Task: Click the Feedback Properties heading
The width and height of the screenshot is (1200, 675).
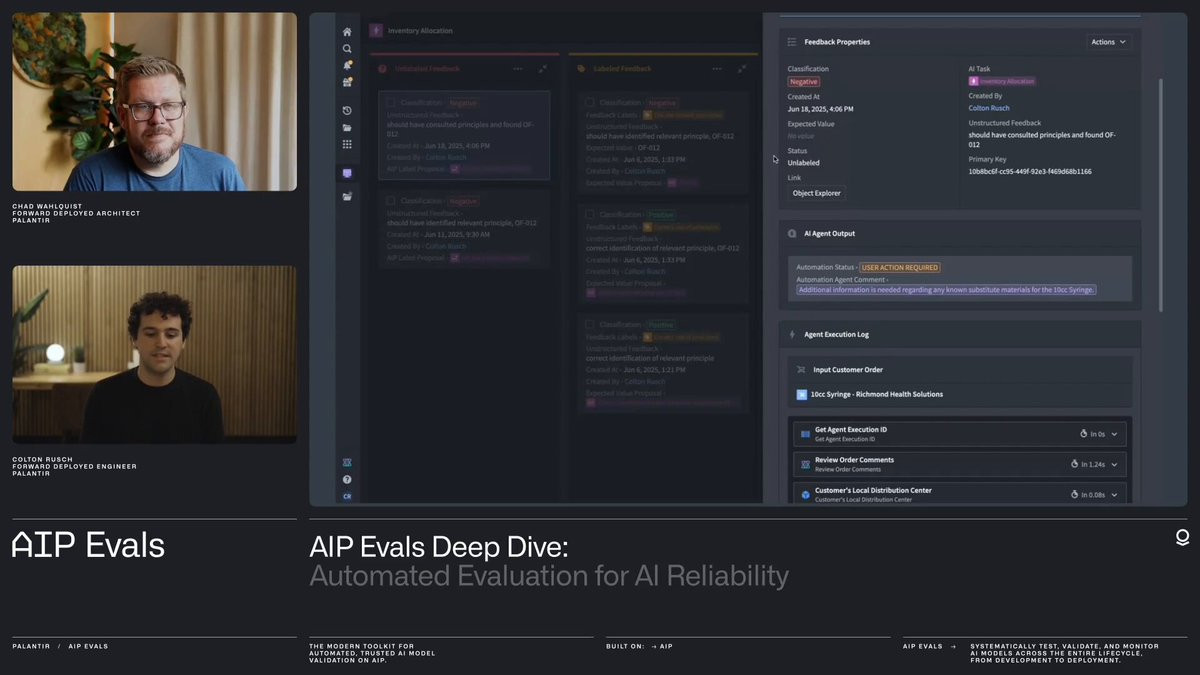Action: coord(837,42)
